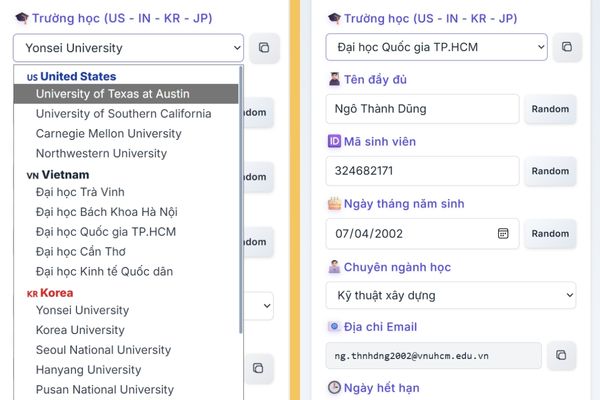
Task: Click Random beside the 07/04/2002 date field
Action: click(550, 233)
